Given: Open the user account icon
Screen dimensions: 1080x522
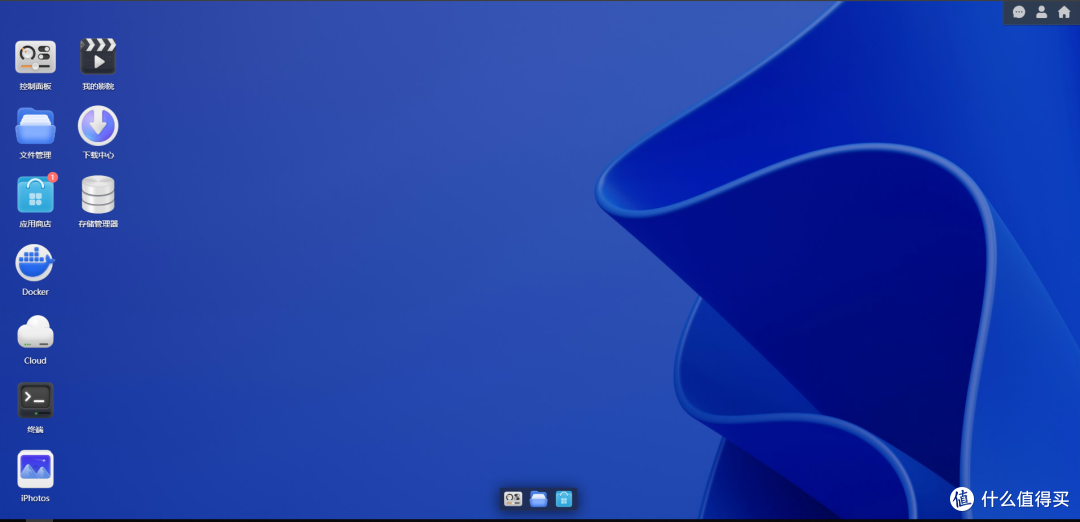Looking at the screenshot, I should coord(1041,12).
